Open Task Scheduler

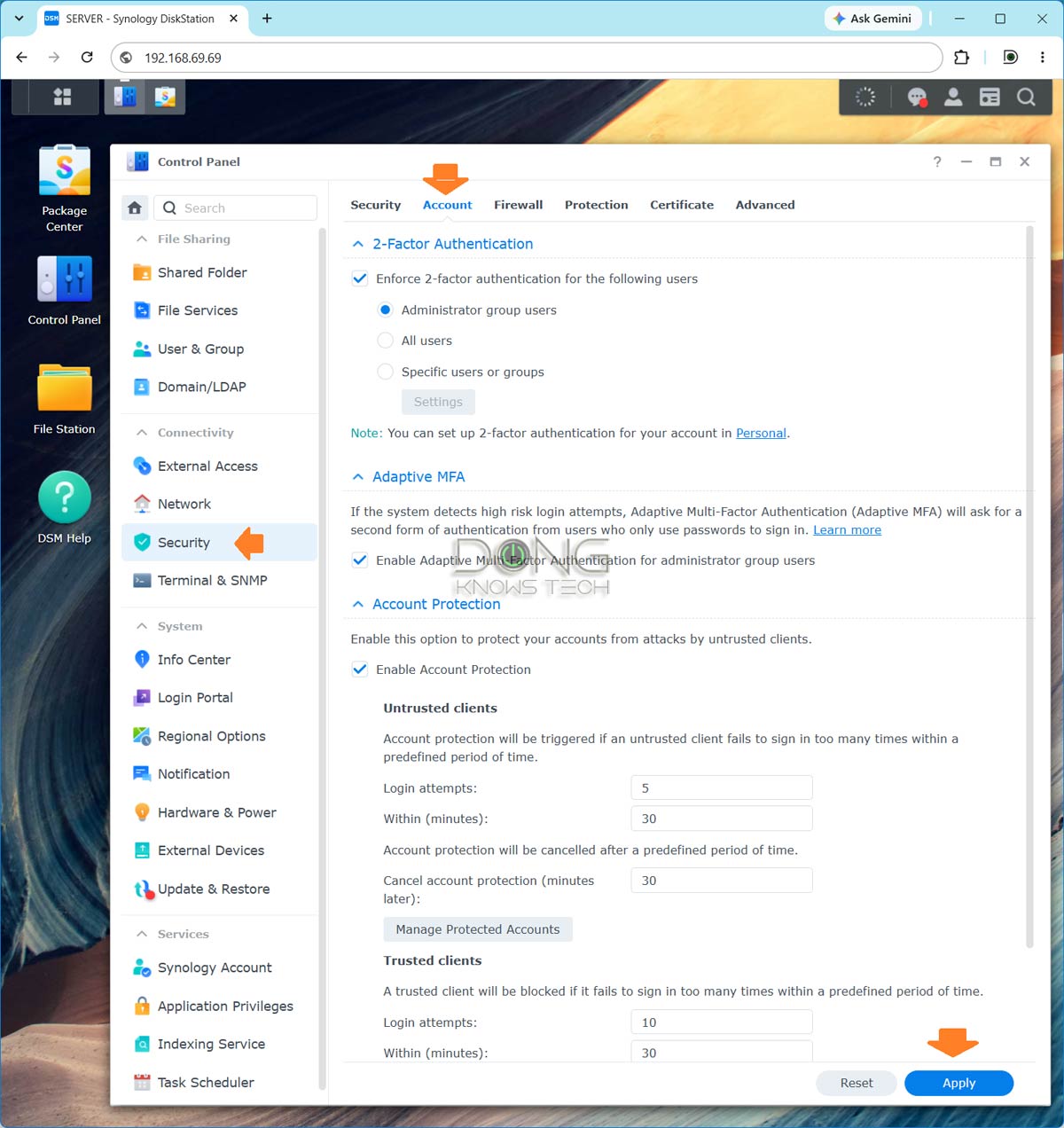click(x=219, y=1082)
